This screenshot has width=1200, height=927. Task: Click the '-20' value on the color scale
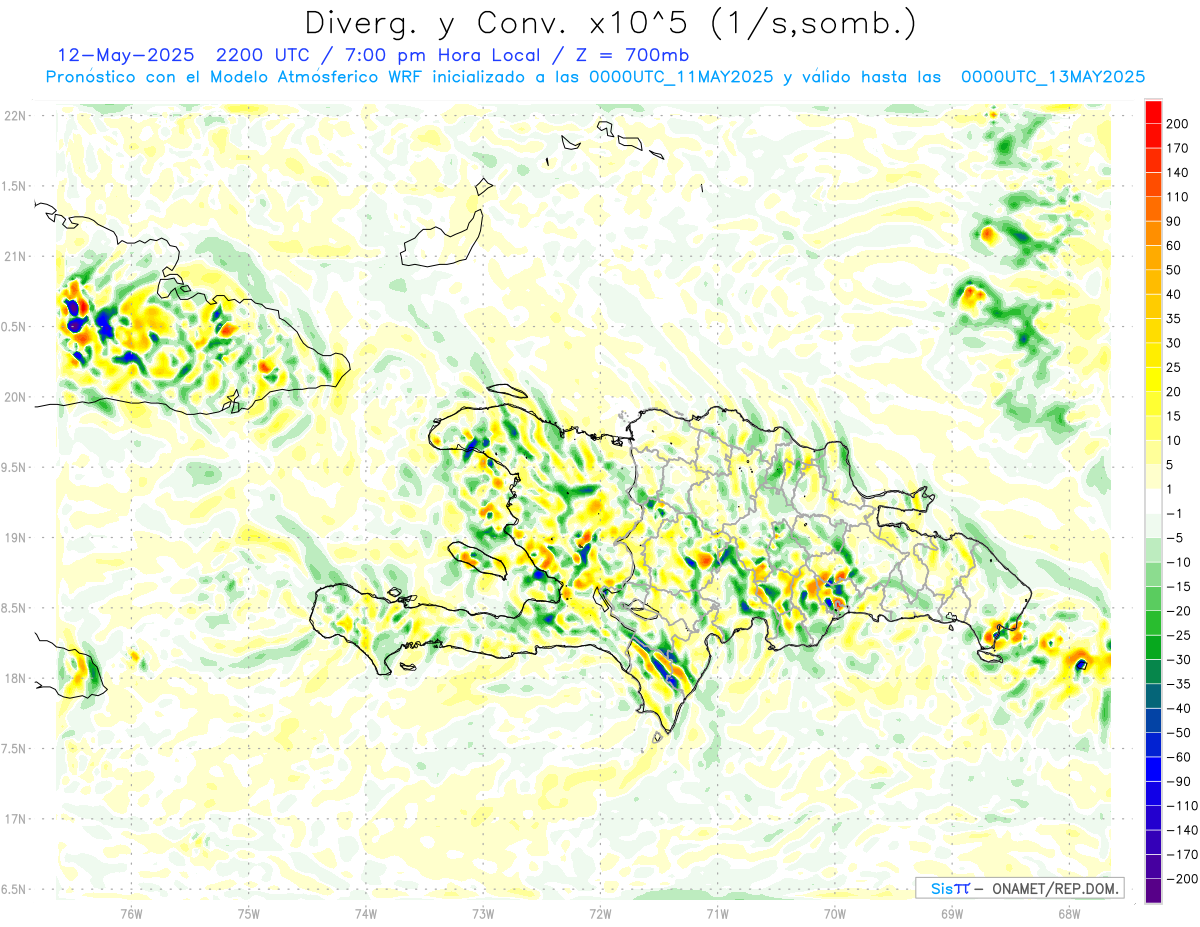1178,612
